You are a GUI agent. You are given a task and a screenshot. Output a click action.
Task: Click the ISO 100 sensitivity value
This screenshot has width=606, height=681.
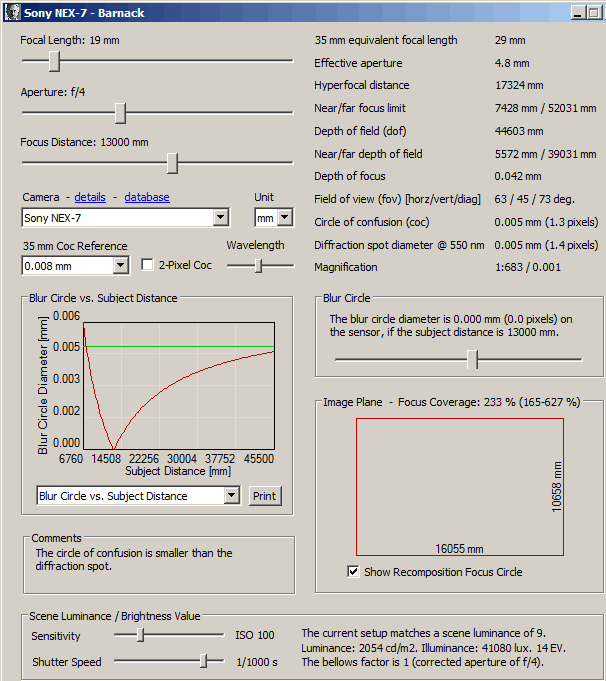255,635
